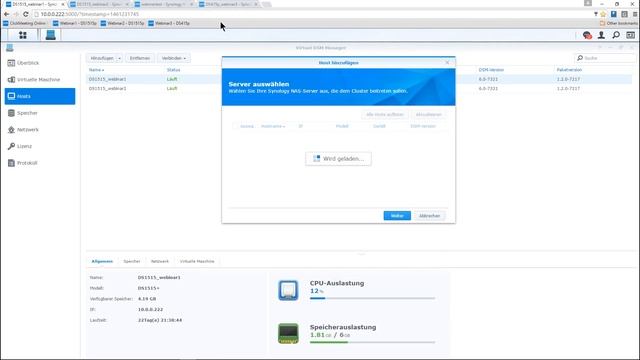Click the Status column header
The width and height of the screenshot is (640, 360).
click(173, 70)
